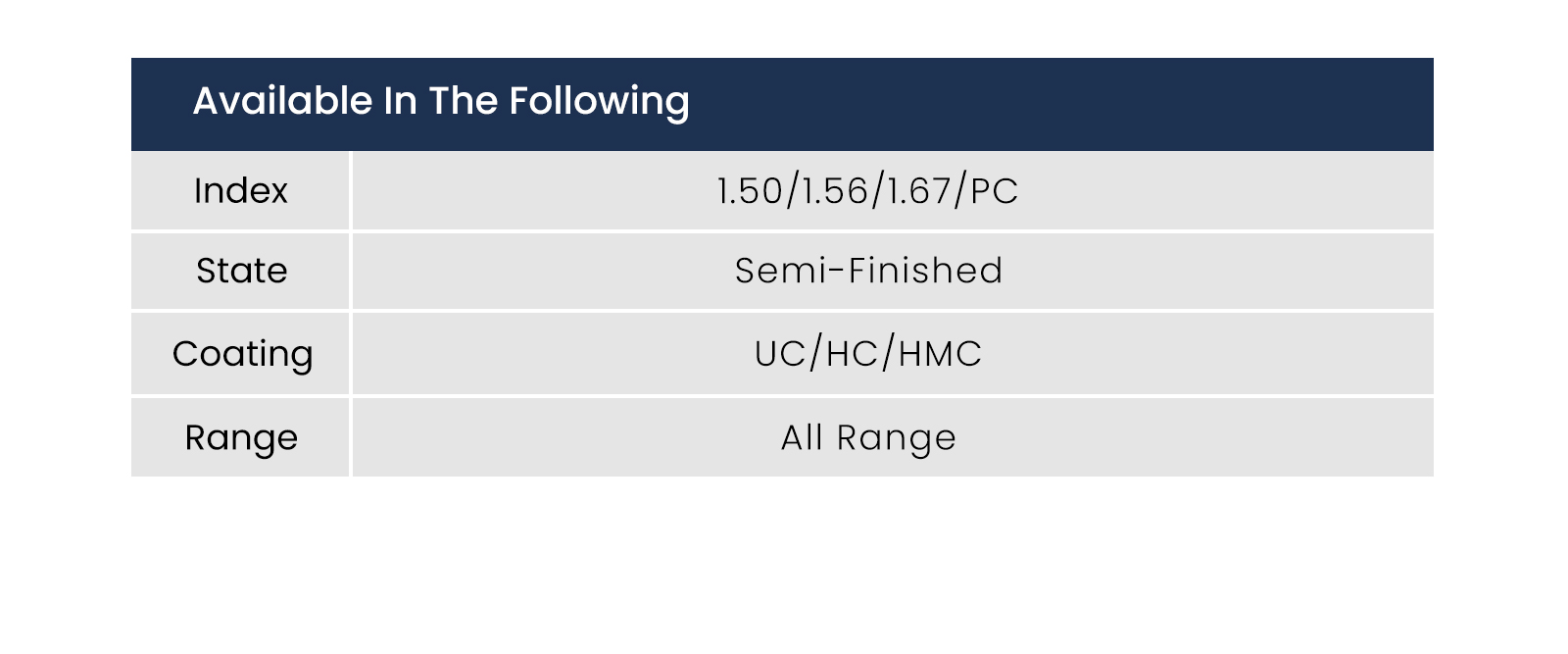This screenshot has width=1568, height=654.
Task: Select the Index row label
Action: click(x=241, y=191)
